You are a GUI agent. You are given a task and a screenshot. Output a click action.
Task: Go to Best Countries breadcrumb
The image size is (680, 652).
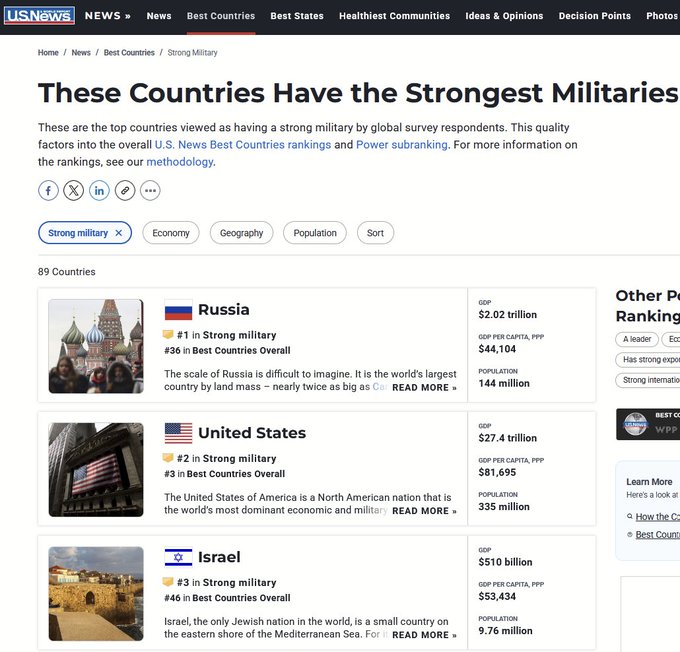[x=129, y=52]
